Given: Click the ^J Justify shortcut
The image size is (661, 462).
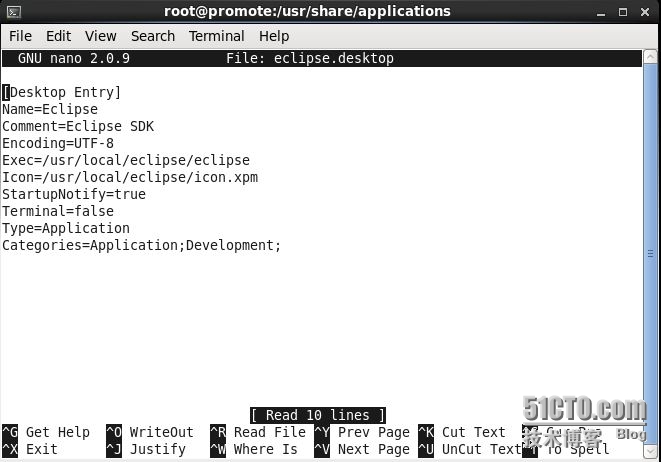Looking at the screenshot, I should pyautogui.click(x=146, y=449).
